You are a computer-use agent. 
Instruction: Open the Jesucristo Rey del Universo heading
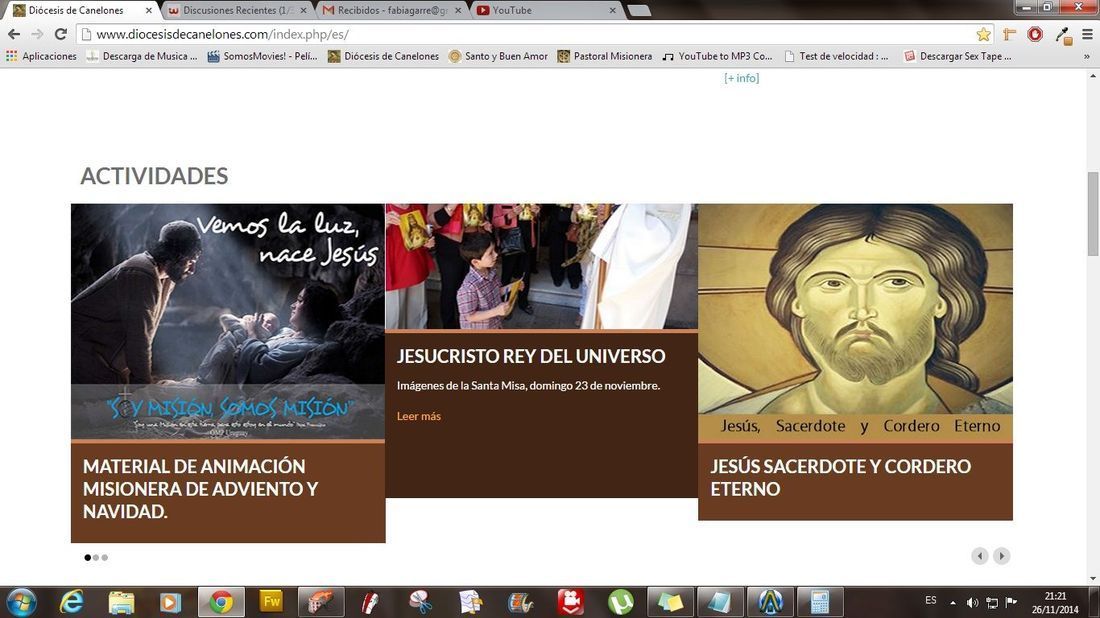pyautogui.click(x=530, y=356)
